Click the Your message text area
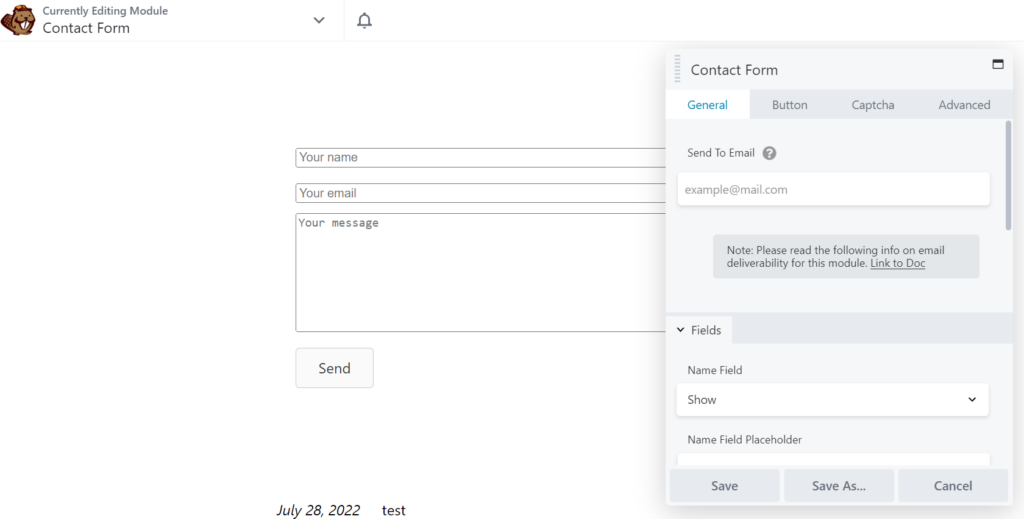This screenshot has width=1024, height=519. [481, 272]
